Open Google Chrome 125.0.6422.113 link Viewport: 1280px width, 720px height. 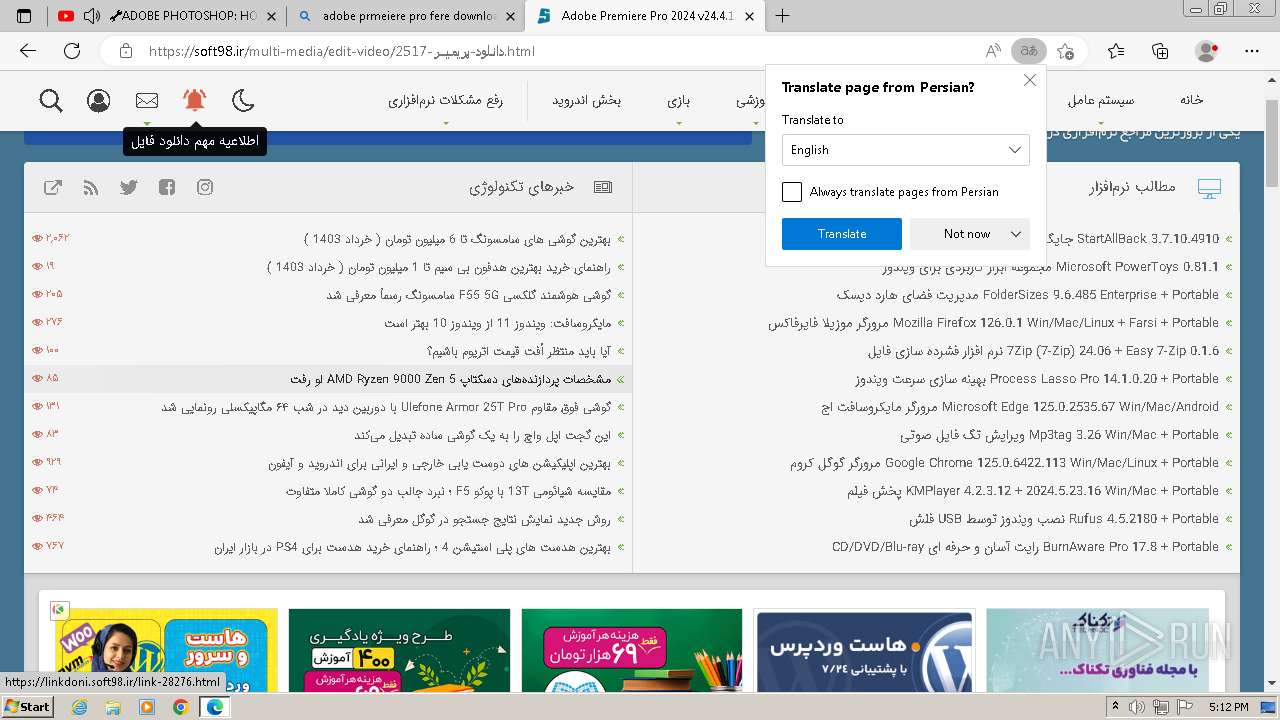point(1005,463)
